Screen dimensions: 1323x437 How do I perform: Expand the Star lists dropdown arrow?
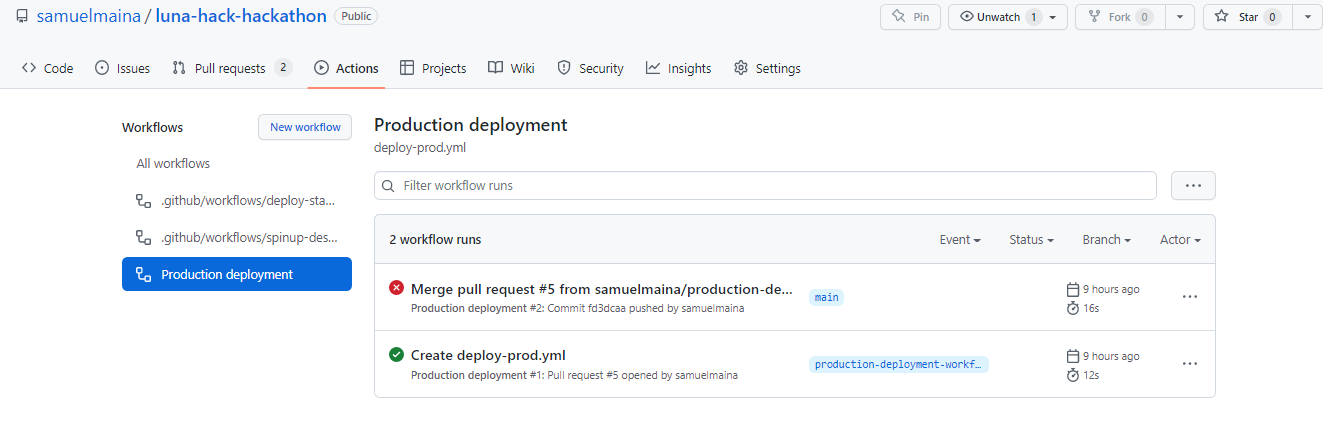tap(1307, 17)
